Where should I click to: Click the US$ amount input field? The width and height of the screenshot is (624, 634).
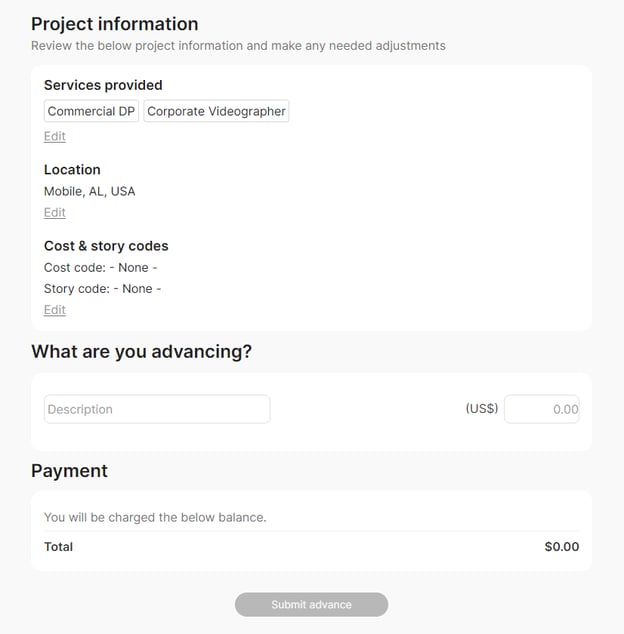pos(541,409)
